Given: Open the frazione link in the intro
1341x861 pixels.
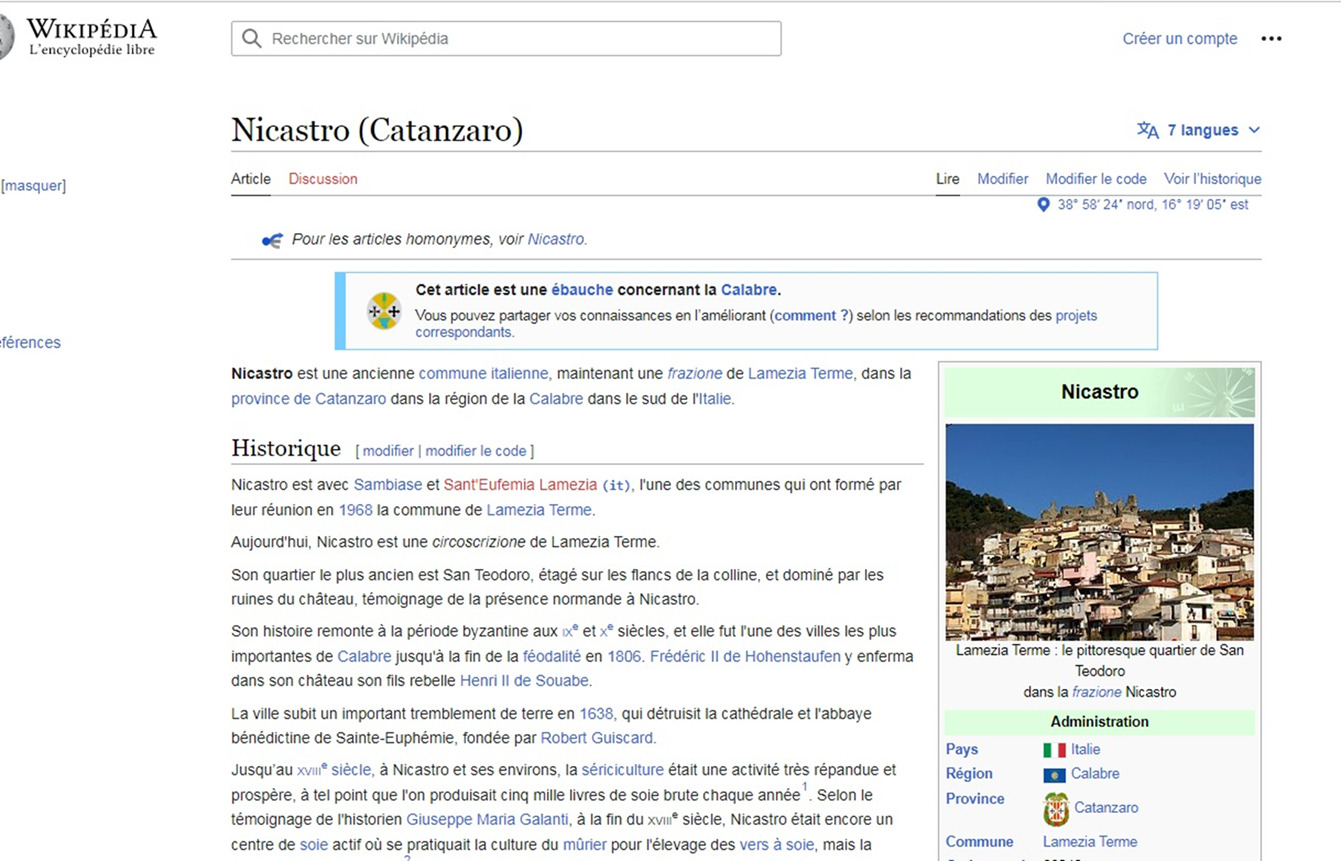Looking at the screenshot, I should [695, 374].
